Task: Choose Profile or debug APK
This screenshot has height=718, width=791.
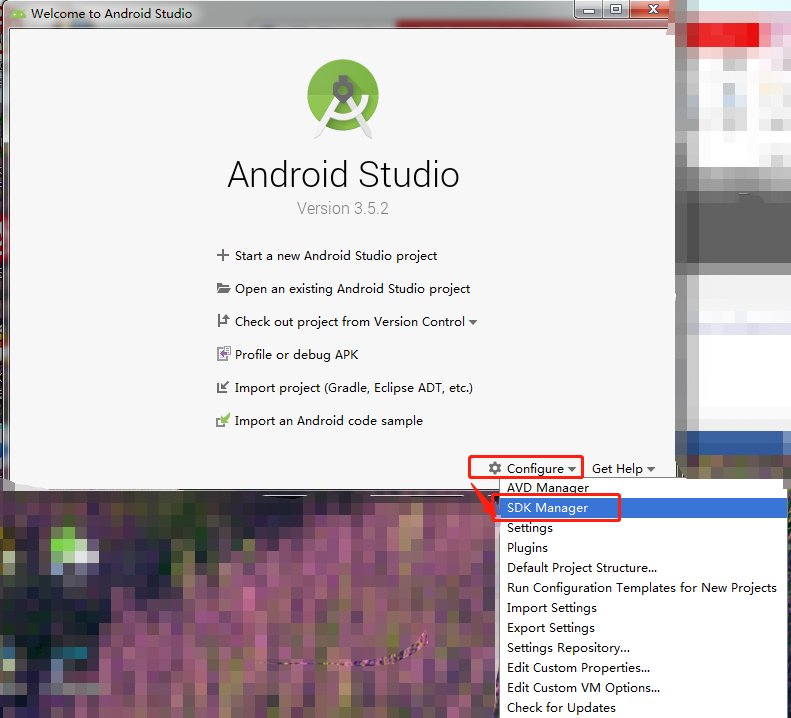Action: coord(296,354)
